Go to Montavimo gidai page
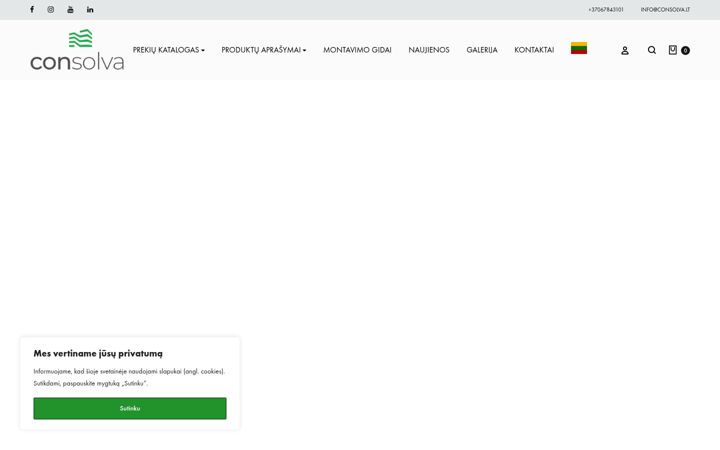Image resolution: width=720 pixels, height=450 pixels. (x=357, y=50)
